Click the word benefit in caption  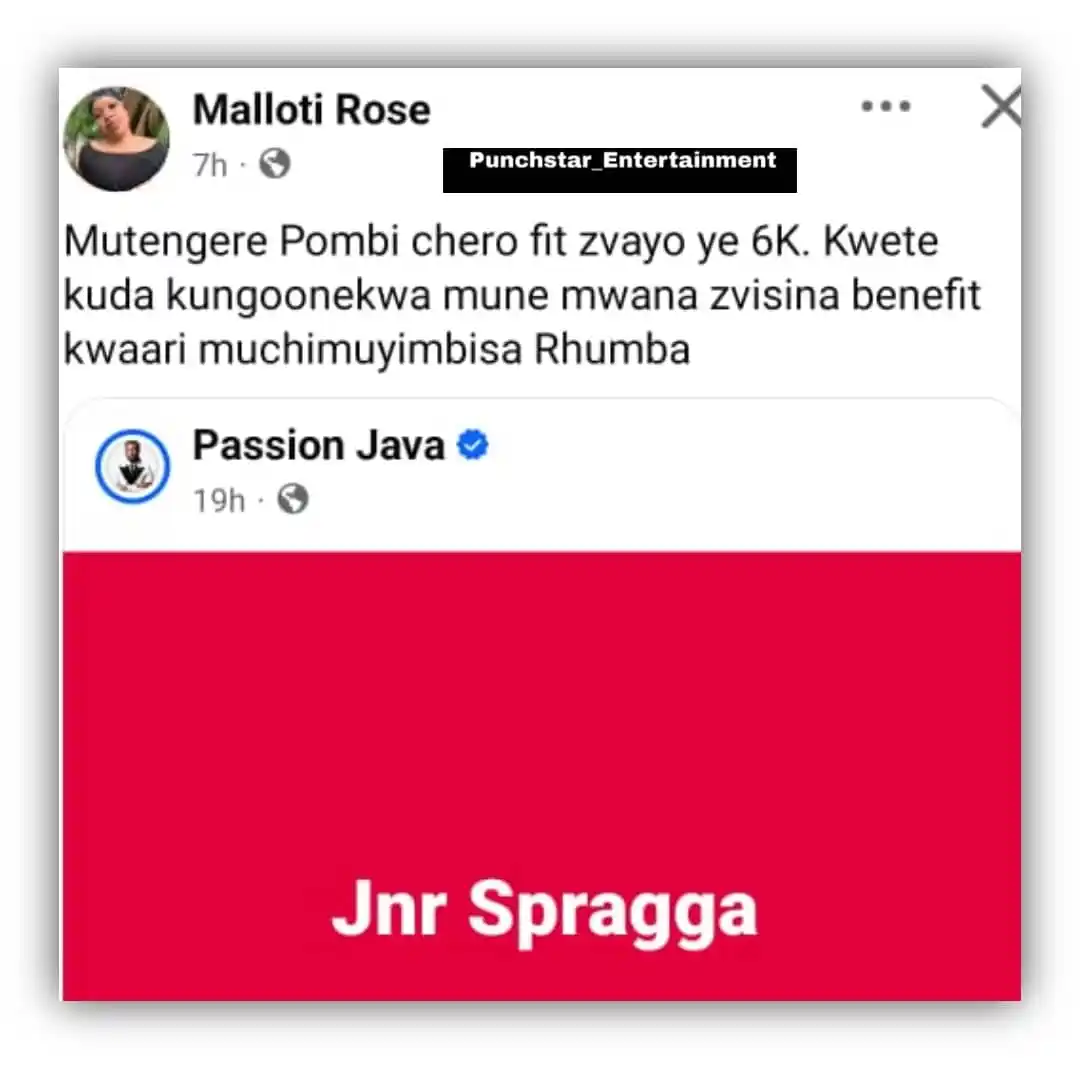pyautogui.click(x=915, y=295)
